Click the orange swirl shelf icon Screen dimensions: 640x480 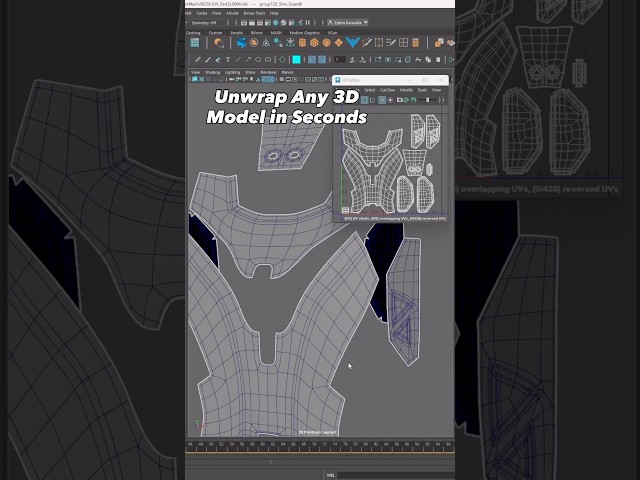[x=219, y=42]
